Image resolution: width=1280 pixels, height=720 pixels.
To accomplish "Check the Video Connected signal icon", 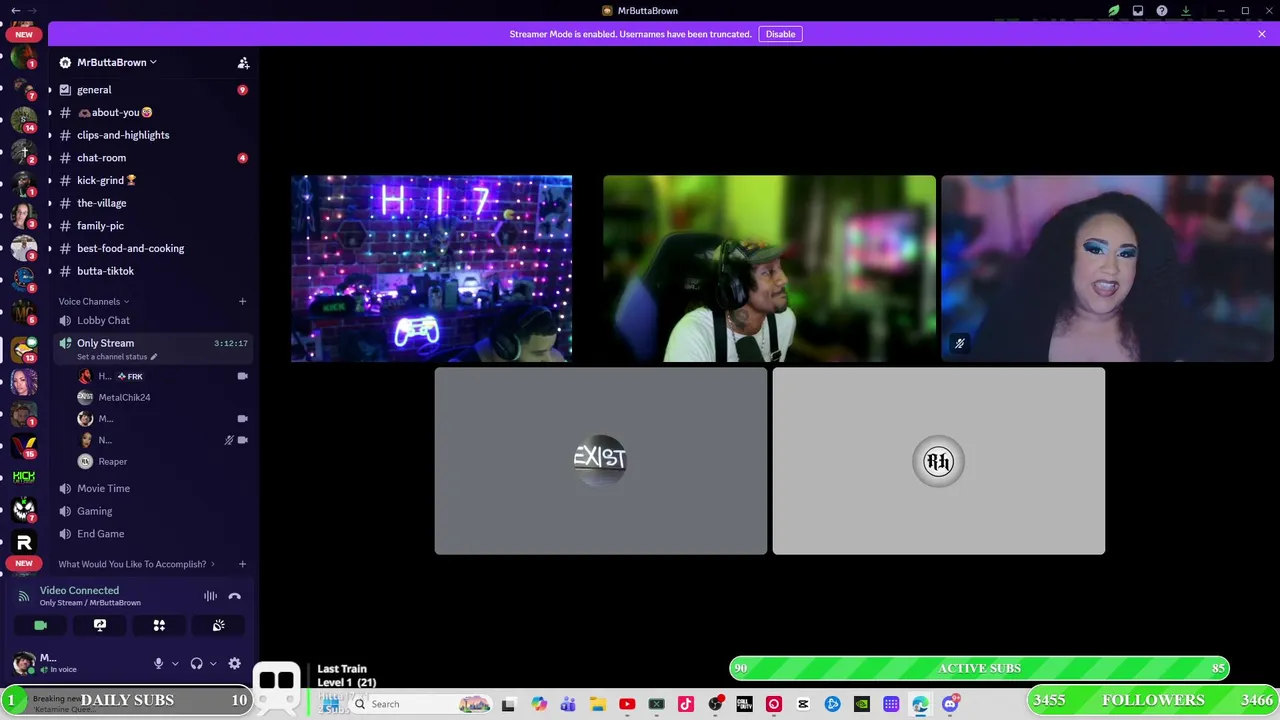I will 24,596.
